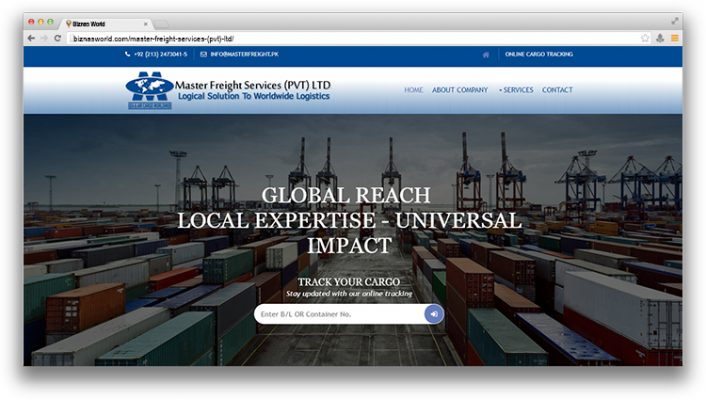Open the ONLINE CARGO TRACKING link
This screenshot has height=400, width=706.
[539, 54]
